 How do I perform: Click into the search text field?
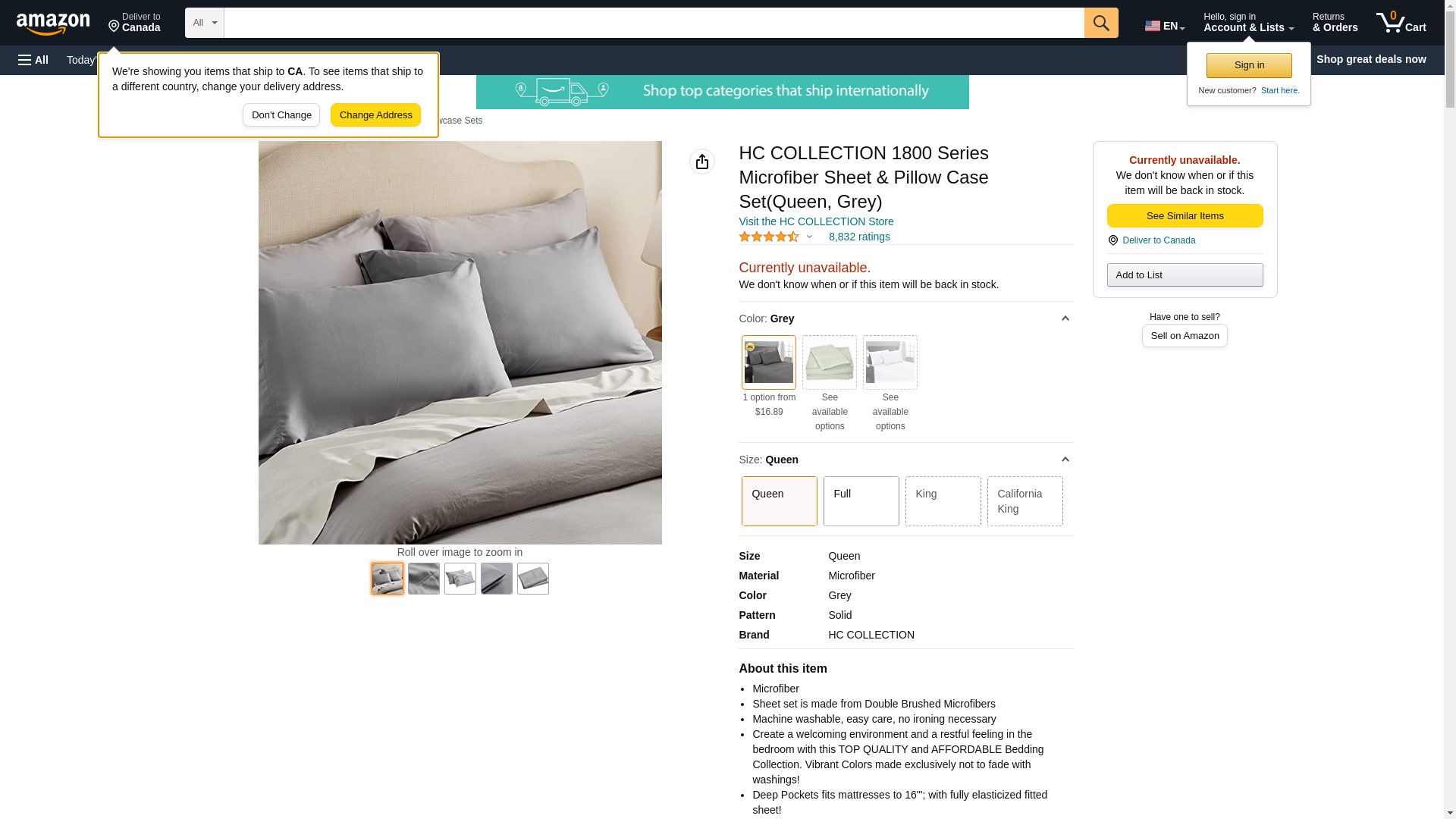pyautogui.click(x=654, y=23)
